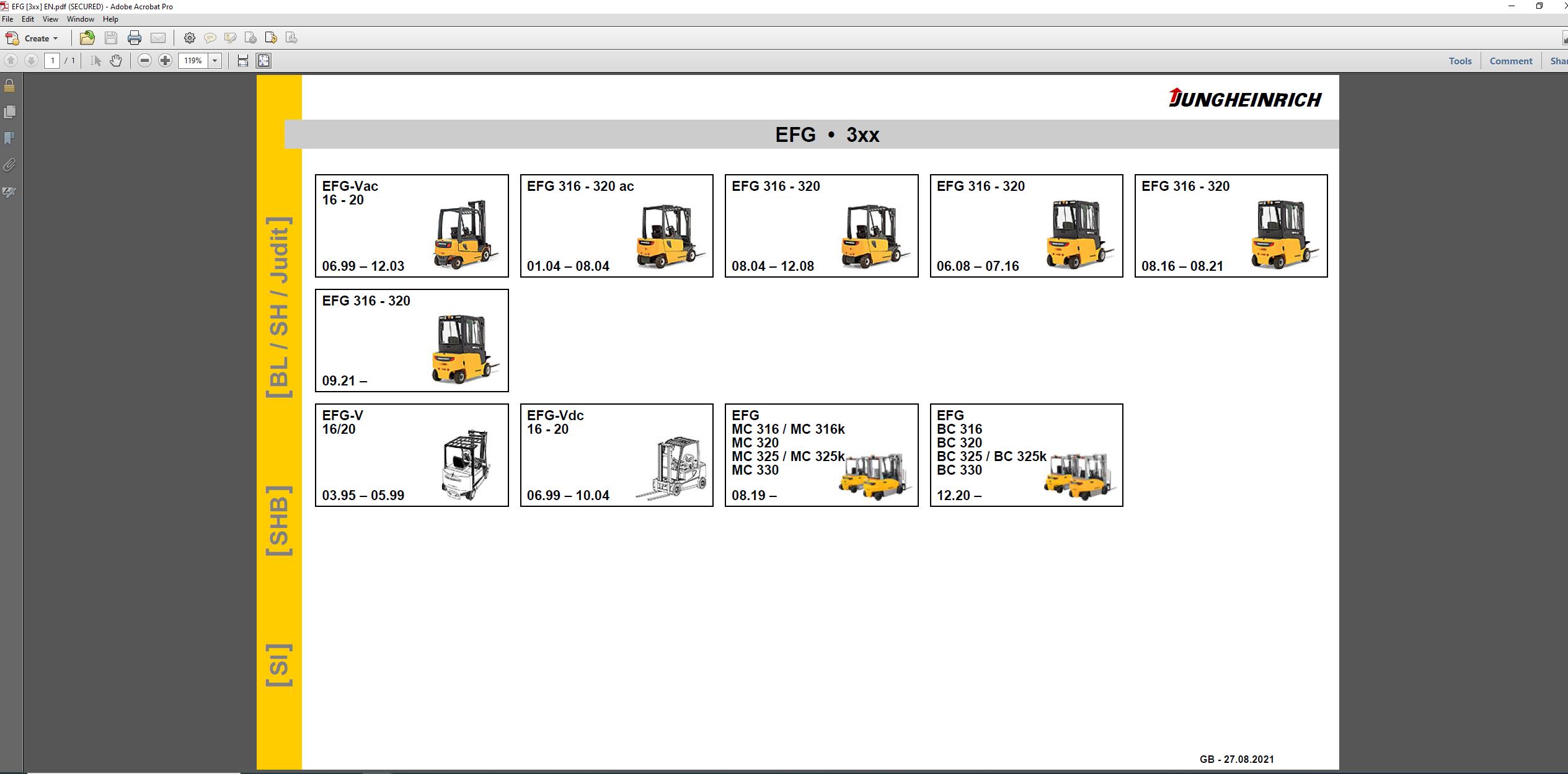This screenshot has width=1568, height=774.
Task: Click the Jungheinrich logo
Action: [x=1245, y=99]
